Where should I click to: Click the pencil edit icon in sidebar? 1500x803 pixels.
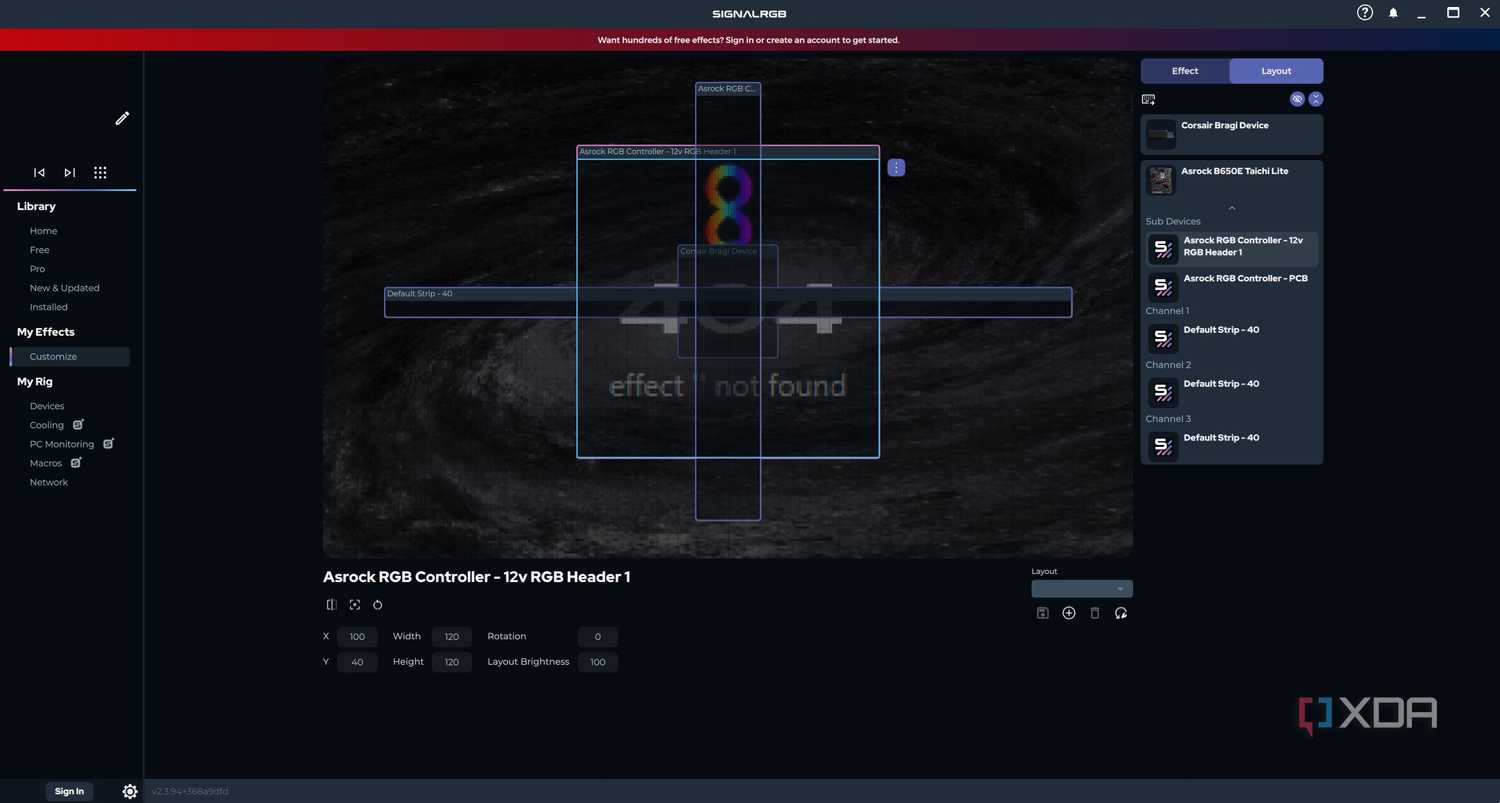coord(122,118)
